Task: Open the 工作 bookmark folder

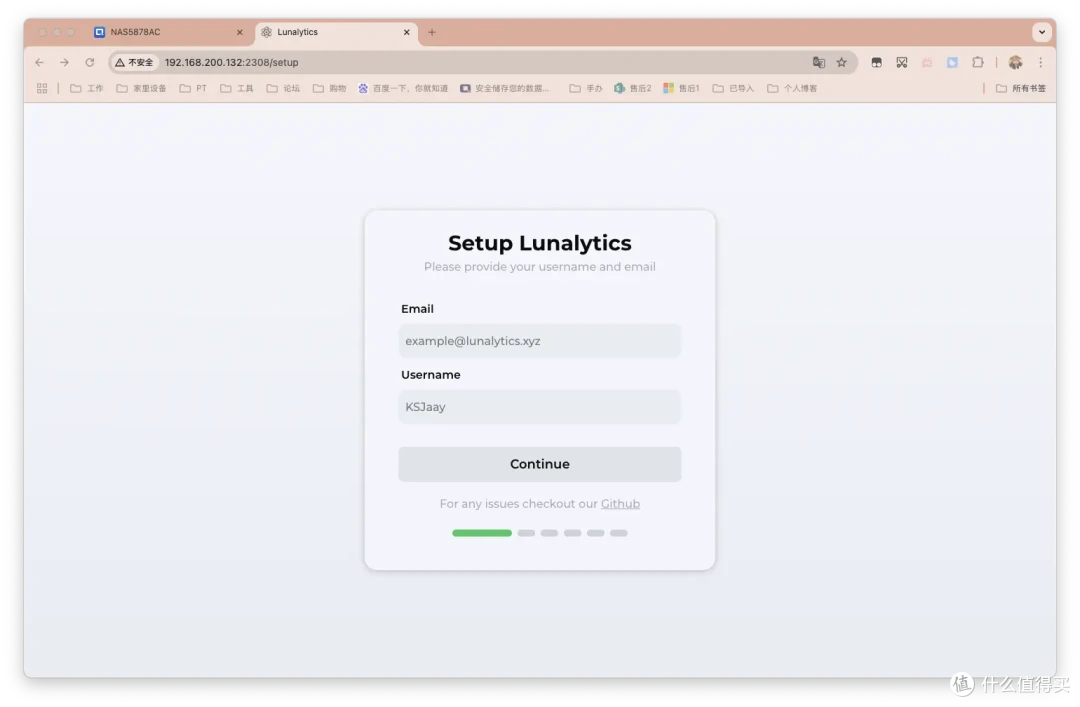Action: point(87,88)
